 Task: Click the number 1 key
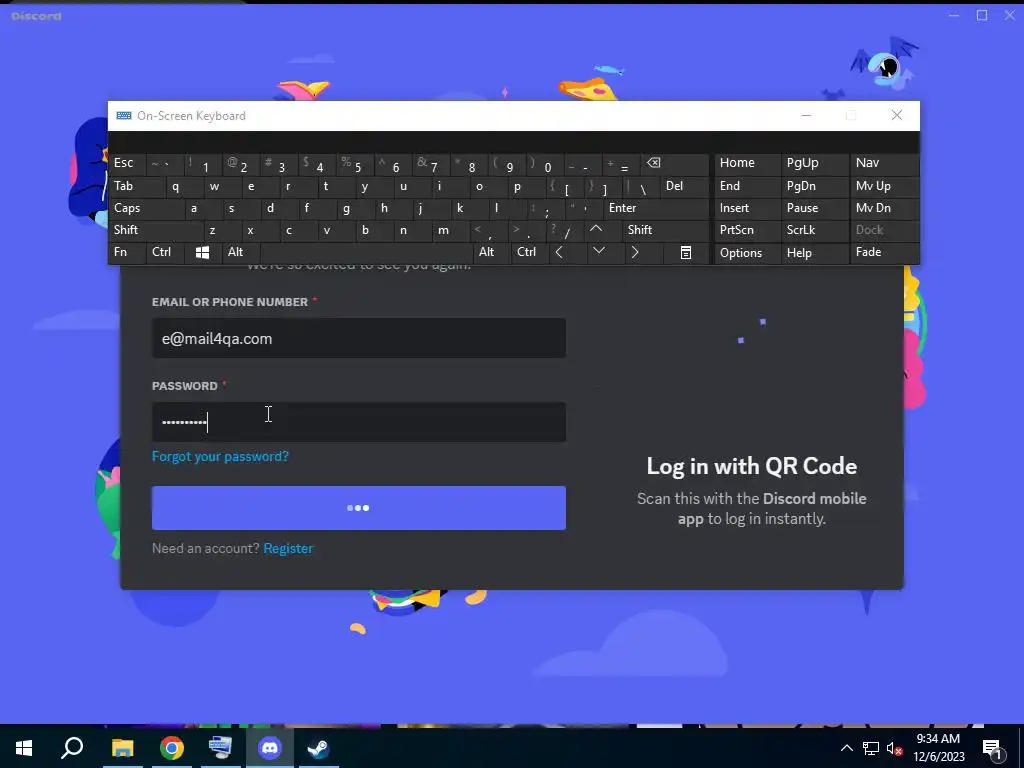203,163
